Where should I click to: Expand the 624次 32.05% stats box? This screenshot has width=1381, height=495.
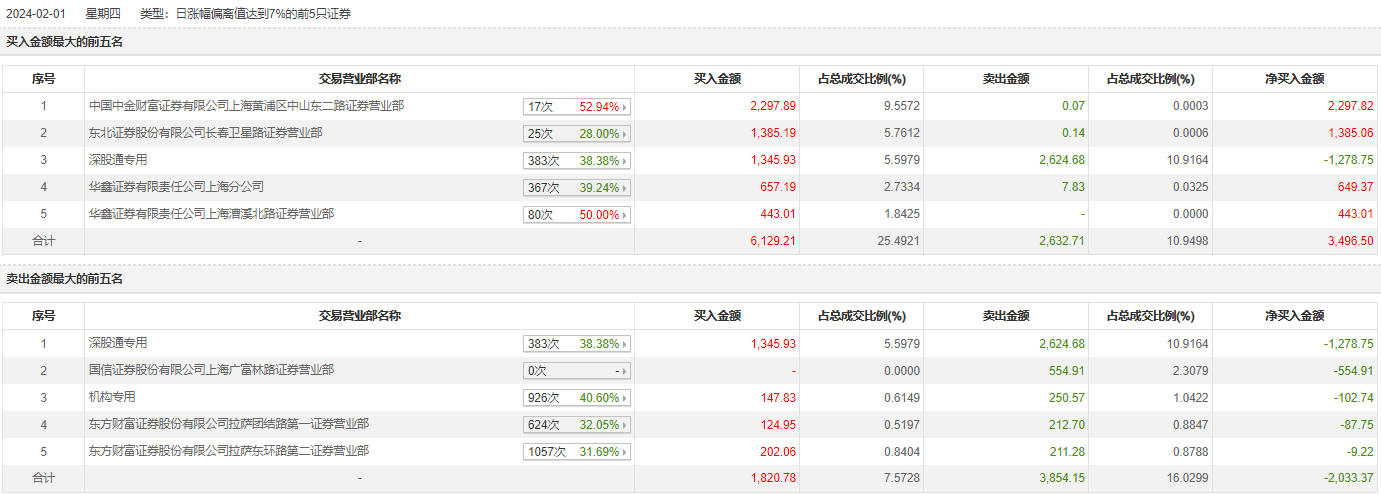click(x=577, y=425)
